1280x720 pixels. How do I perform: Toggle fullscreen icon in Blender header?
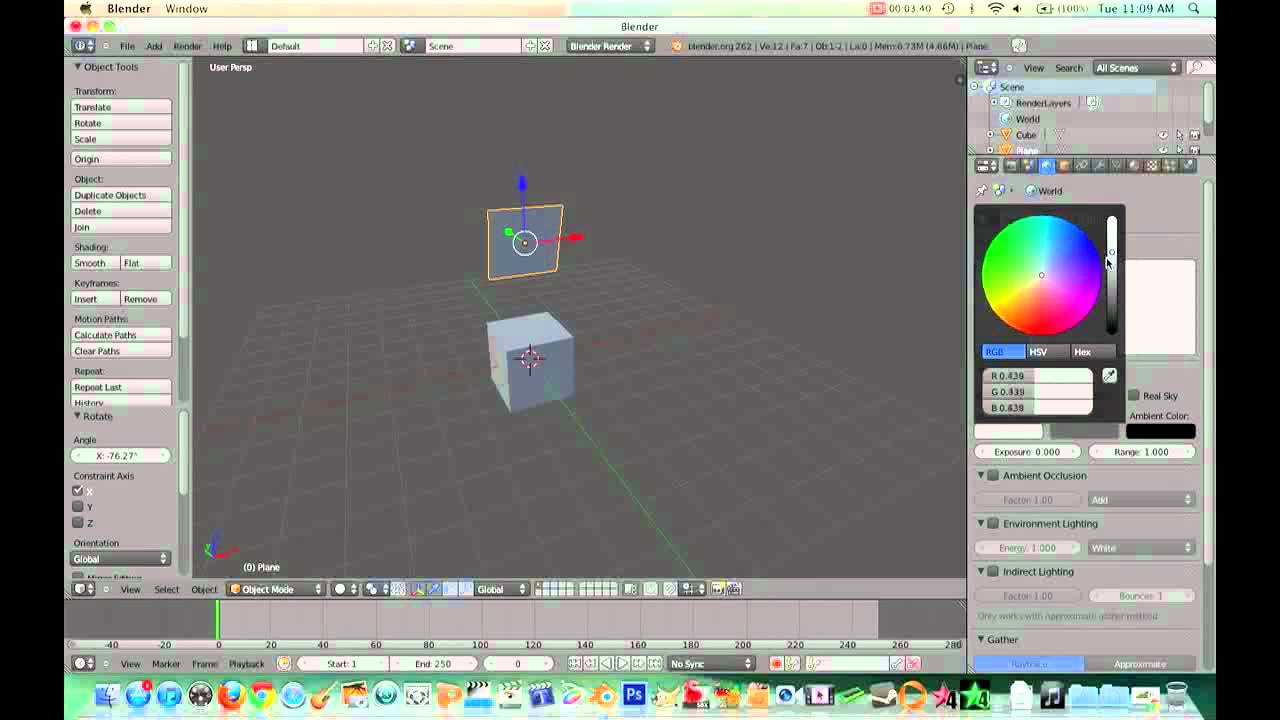(x=1018, y=45)
